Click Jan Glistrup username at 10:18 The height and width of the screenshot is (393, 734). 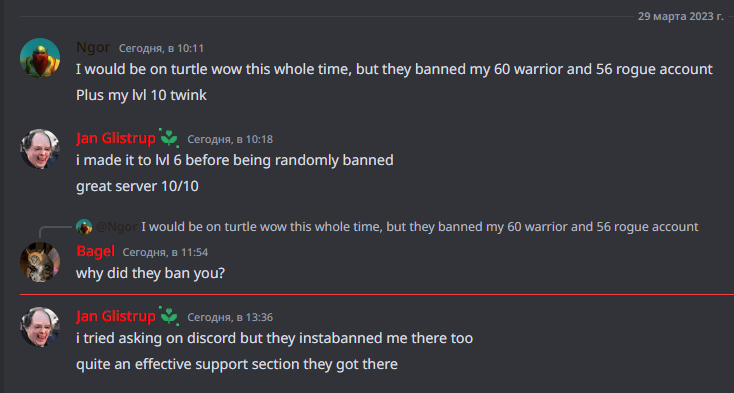116,138
